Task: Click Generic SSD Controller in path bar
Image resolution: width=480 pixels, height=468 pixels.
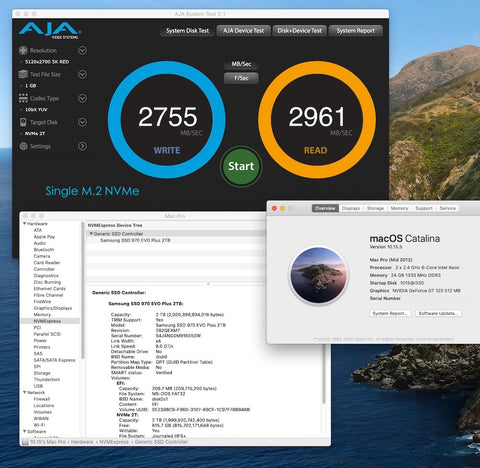Action: pyautogui.click(x=161, y=442)
